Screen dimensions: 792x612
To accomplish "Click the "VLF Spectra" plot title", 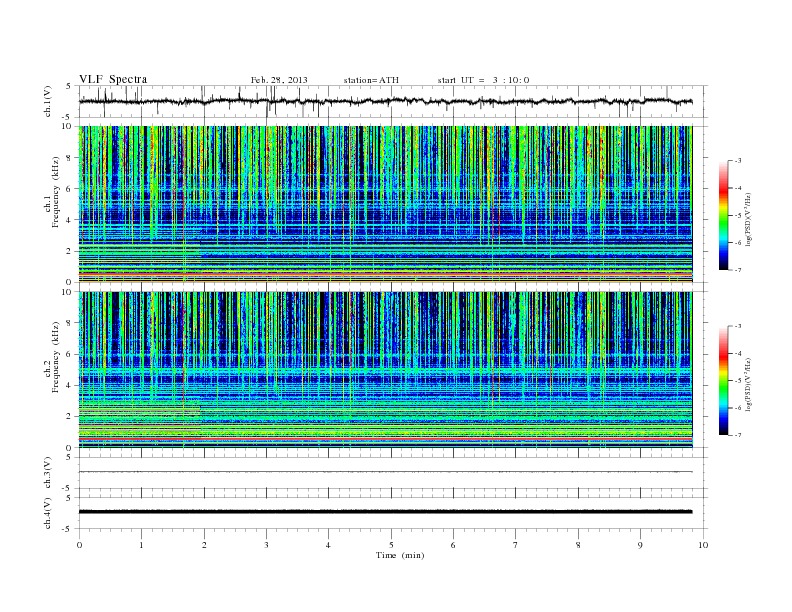I will 113,79.
